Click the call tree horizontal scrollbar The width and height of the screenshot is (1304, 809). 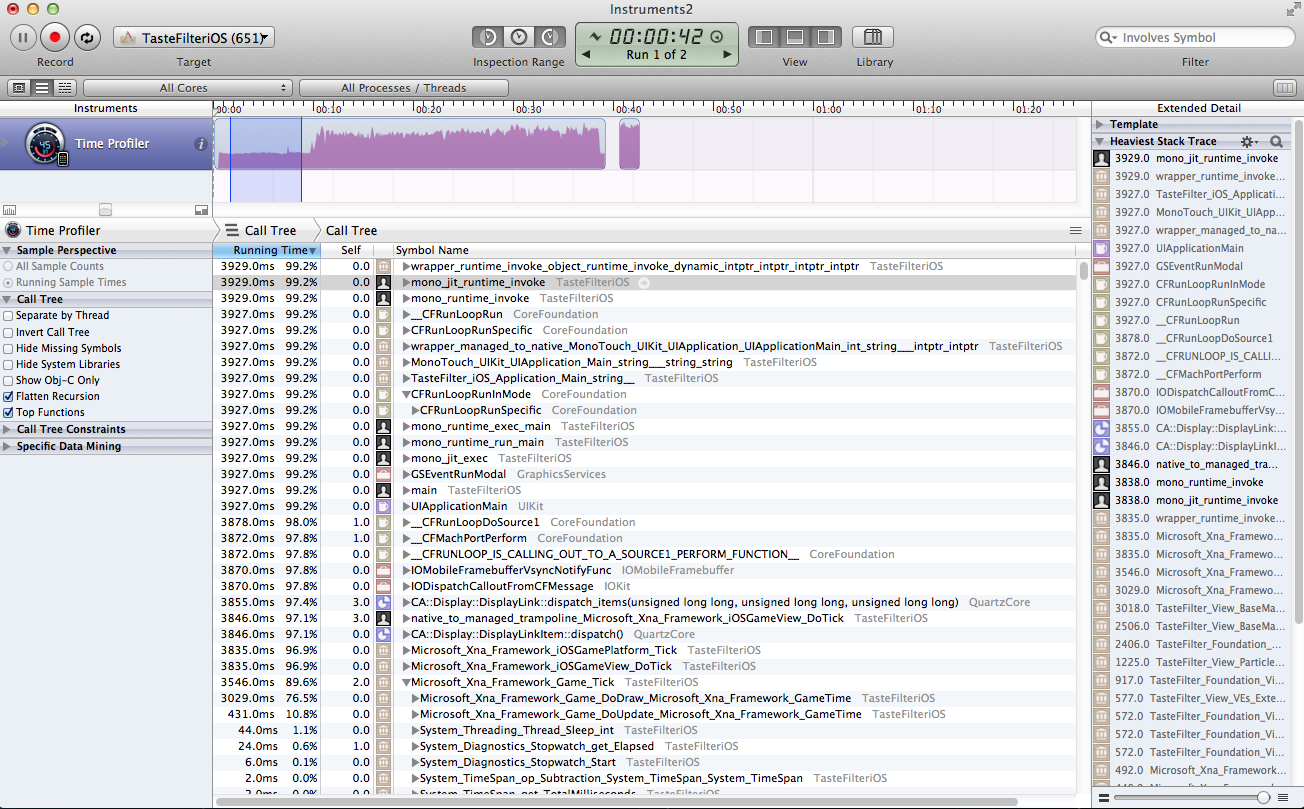(617, 802)
